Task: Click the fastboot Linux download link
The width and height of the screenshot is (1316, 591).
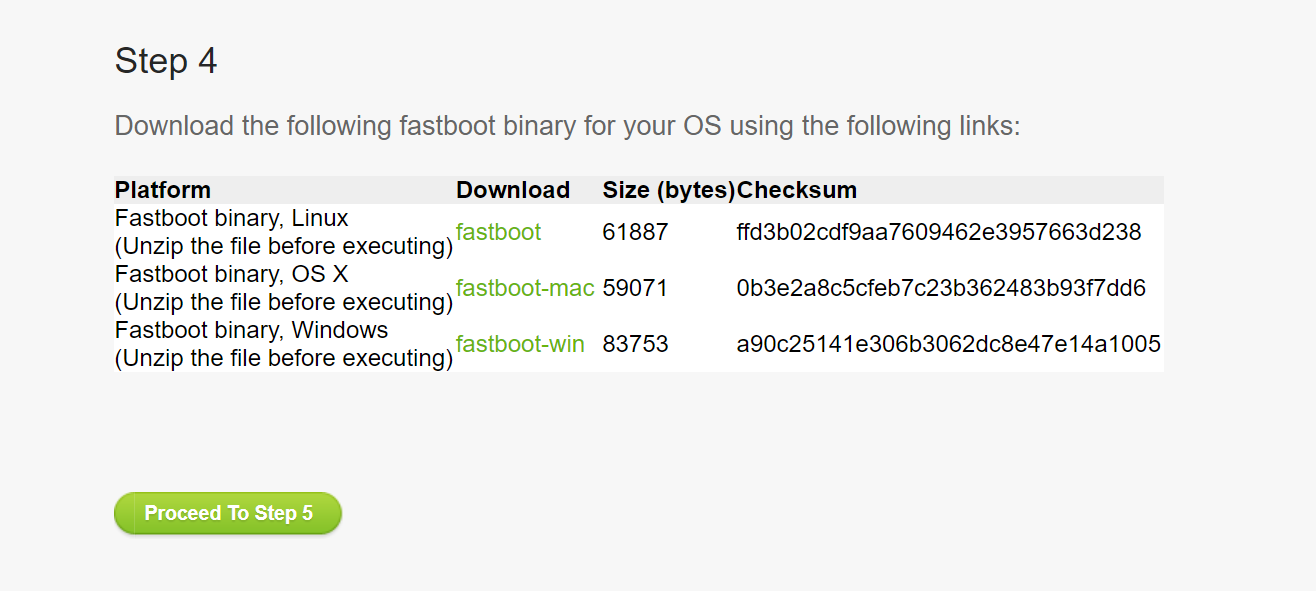Action: 498,232
